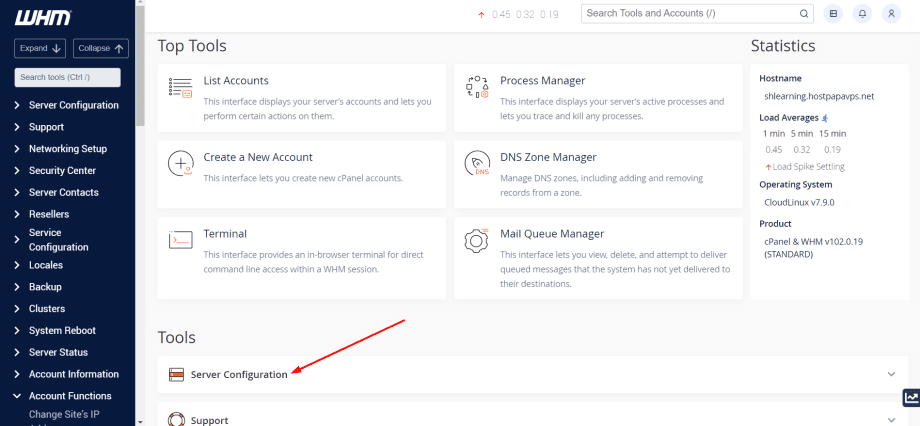Click the server information icon in header
The width and height of the screenshot is (920, 426).
click(x=833, y=14)
